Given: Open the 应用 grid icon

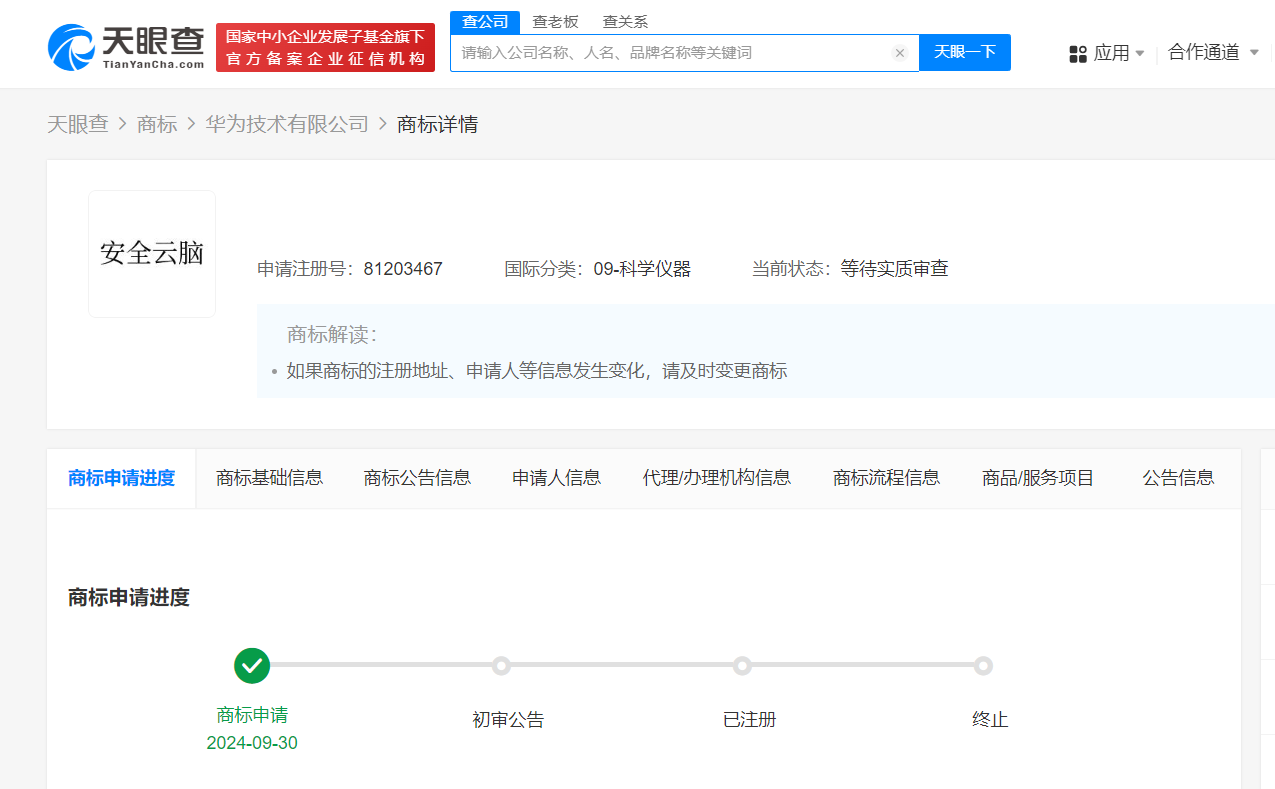Looking at the screenshot, I should pyautogui.click(x=1076, y=53).
